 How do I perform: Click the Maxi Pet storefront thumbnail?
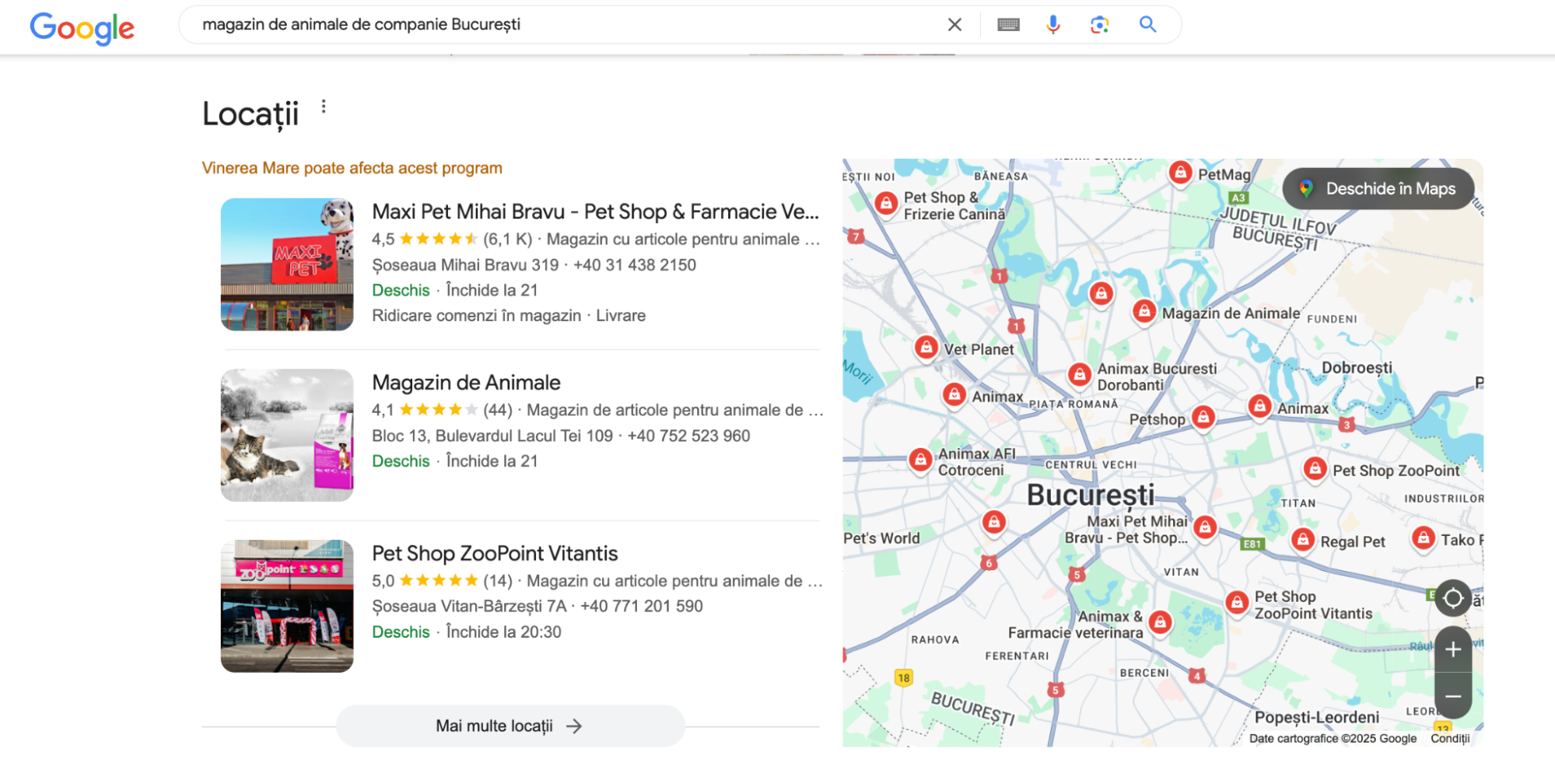[x=287, y=264]
